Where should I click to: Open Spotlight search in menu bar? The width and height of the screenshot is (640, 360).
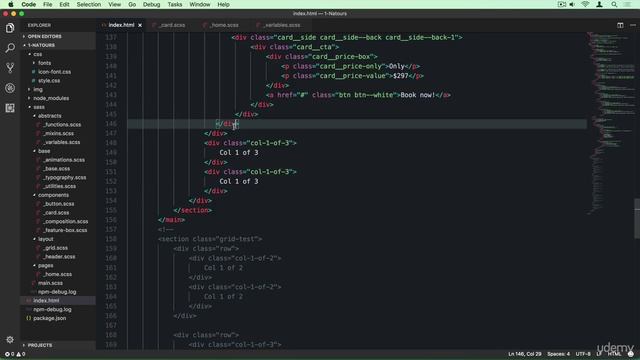(x=614, y=4)
